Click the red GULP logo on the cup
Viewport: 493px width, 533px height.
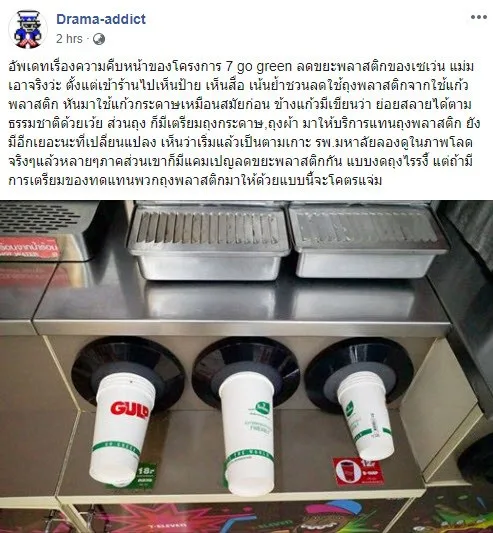[130, 410]
